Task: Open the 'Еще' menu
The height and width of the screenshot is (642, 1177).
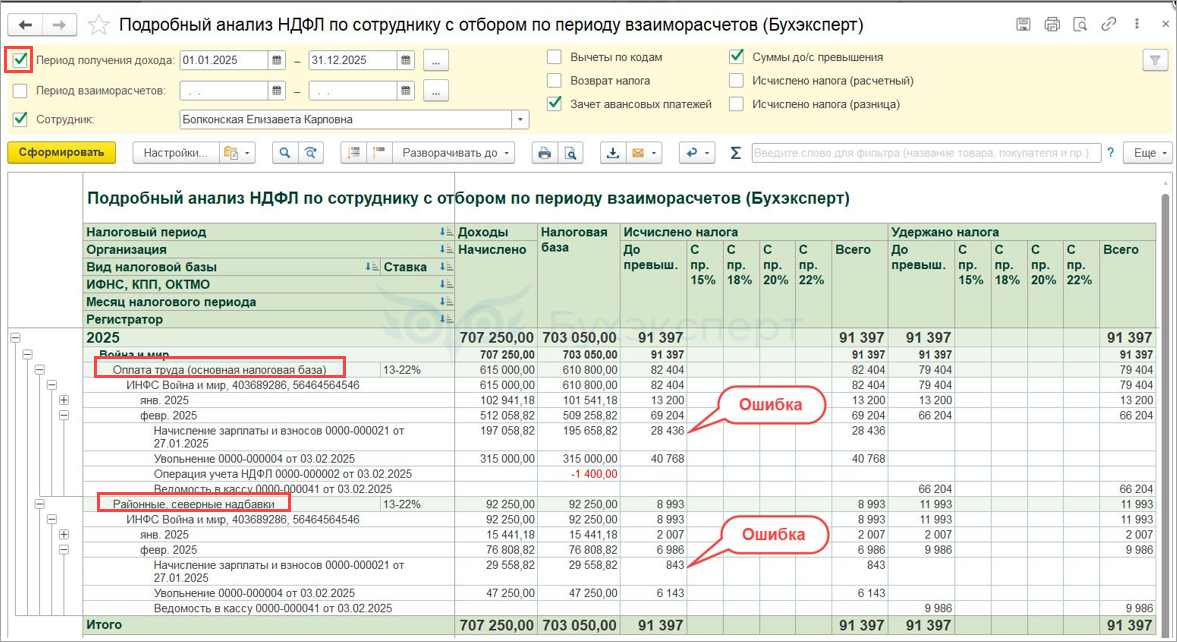Action: point(1145,153)
